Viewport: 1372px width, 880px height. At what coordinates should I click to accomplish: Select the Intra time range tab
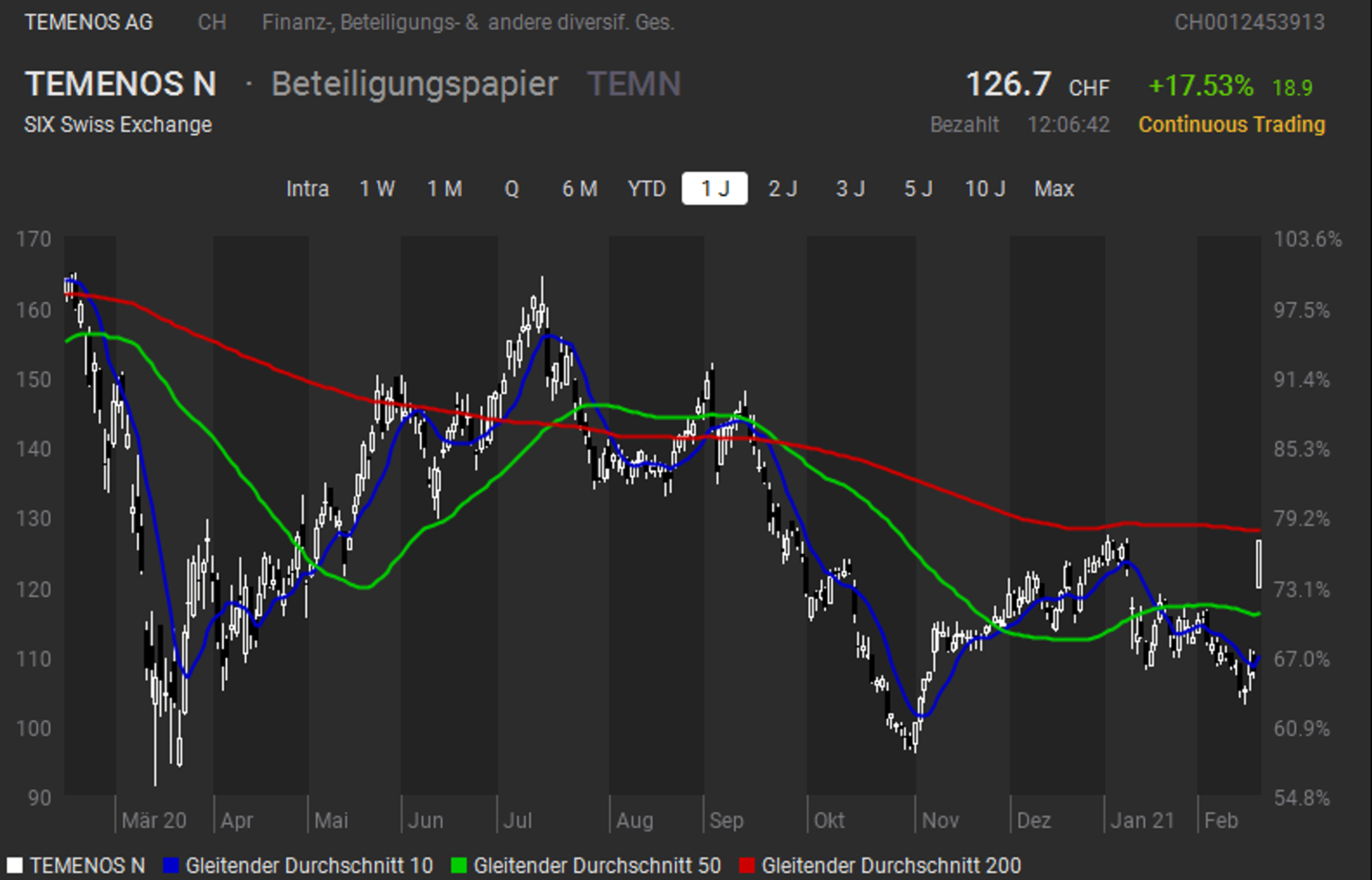(307, 188)
